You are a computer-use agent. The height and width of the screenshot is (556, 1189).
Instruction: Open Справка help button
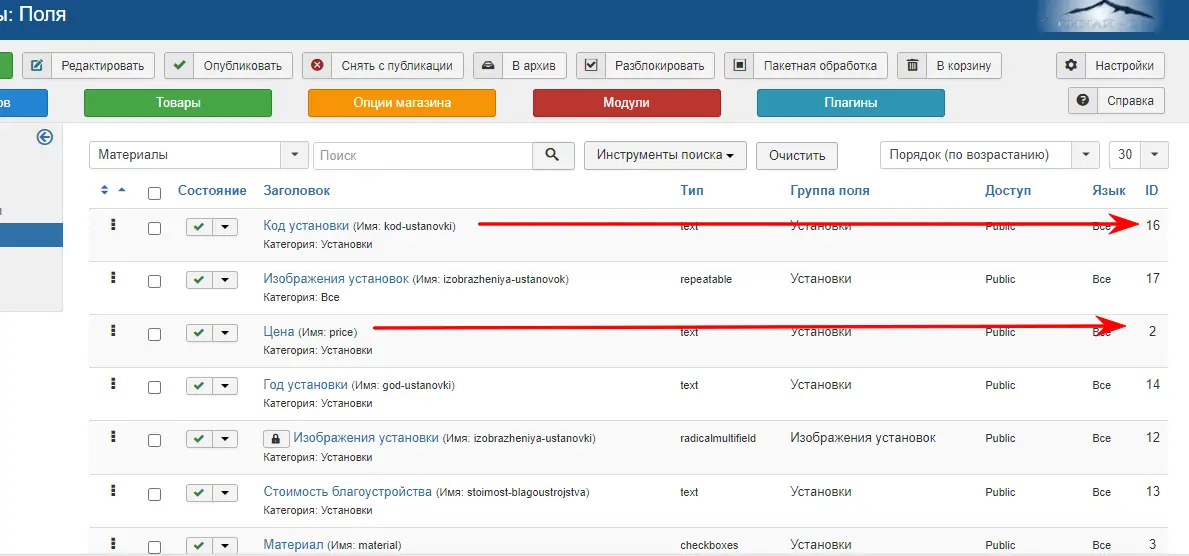[x=1116, y=100]
